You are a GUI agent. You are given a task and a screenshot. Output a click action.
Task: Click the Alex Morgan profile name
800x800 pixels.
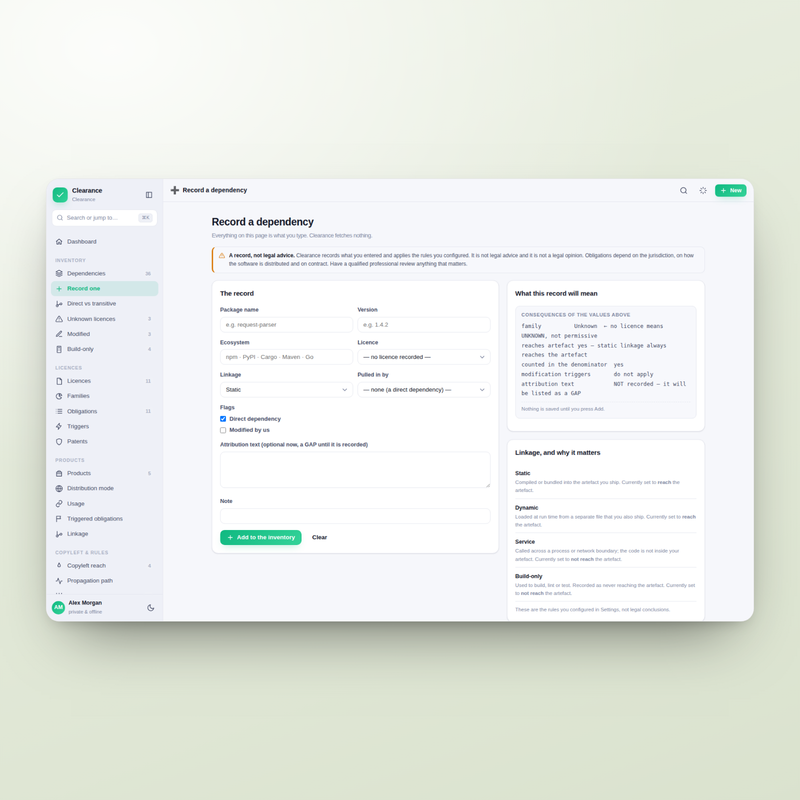(x=85, y=603)
